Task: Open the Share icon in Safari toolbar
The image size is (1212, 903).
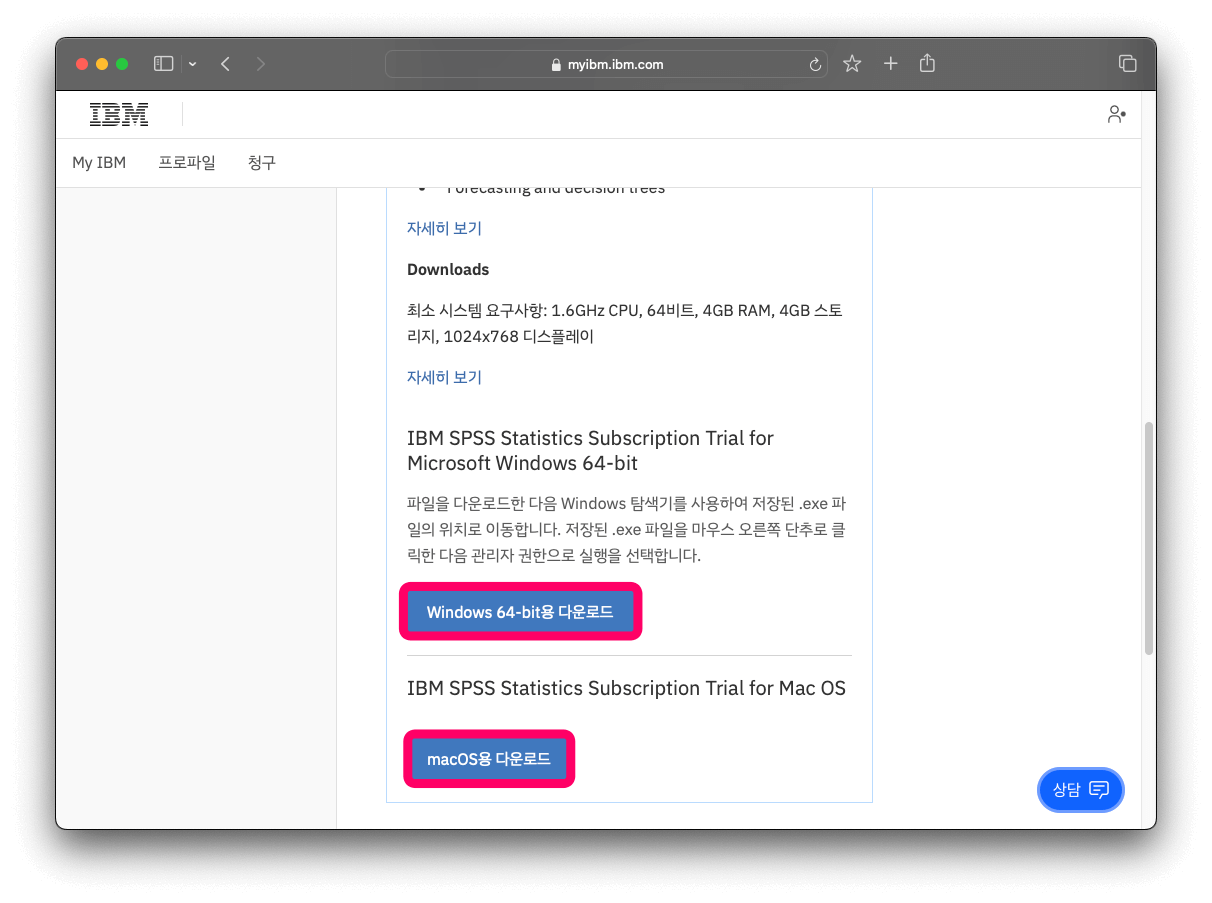Action: tap(927, 63)
